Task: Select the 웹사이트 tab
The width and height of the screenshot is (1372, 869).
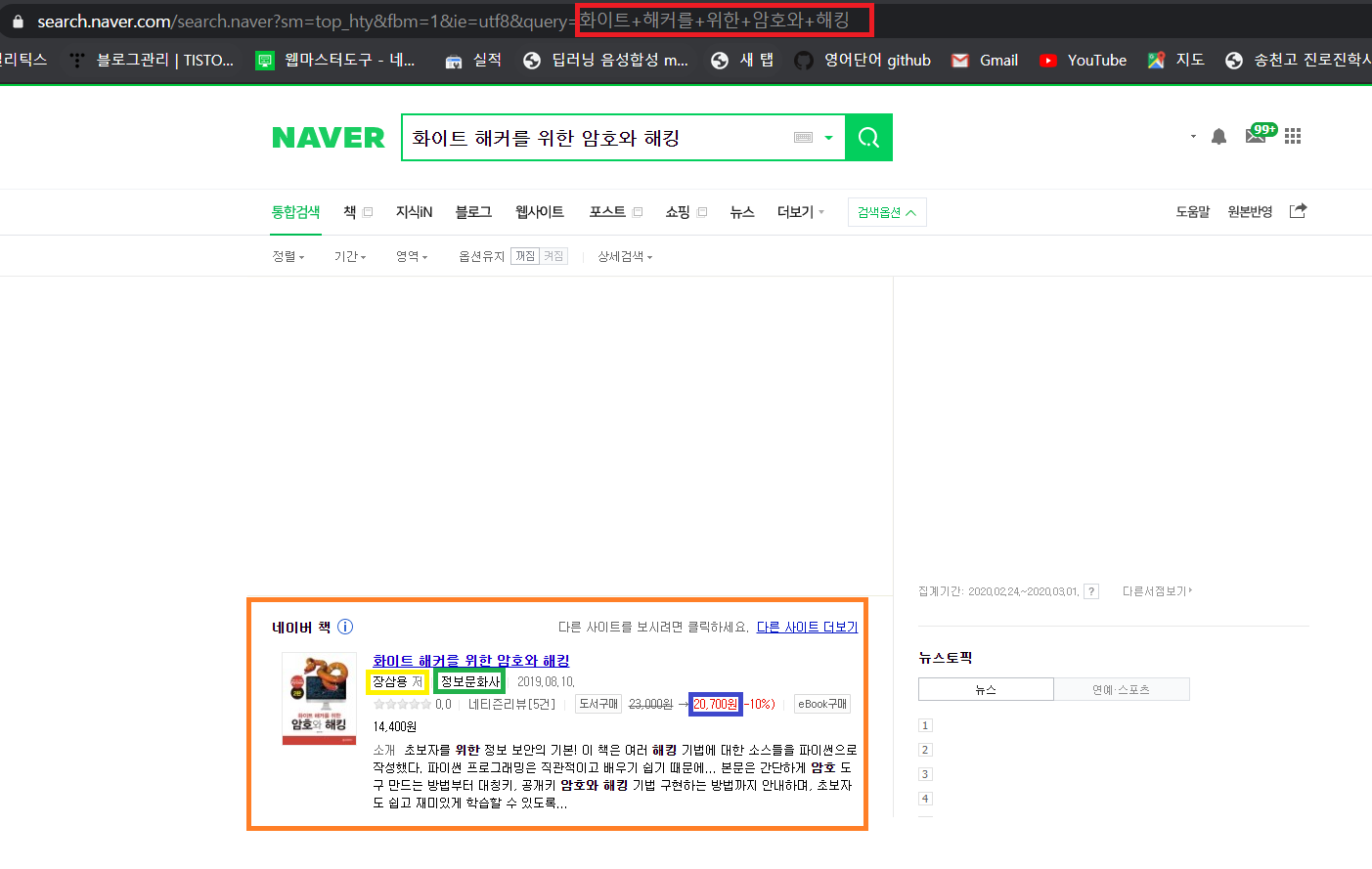Action: (540, 212)
